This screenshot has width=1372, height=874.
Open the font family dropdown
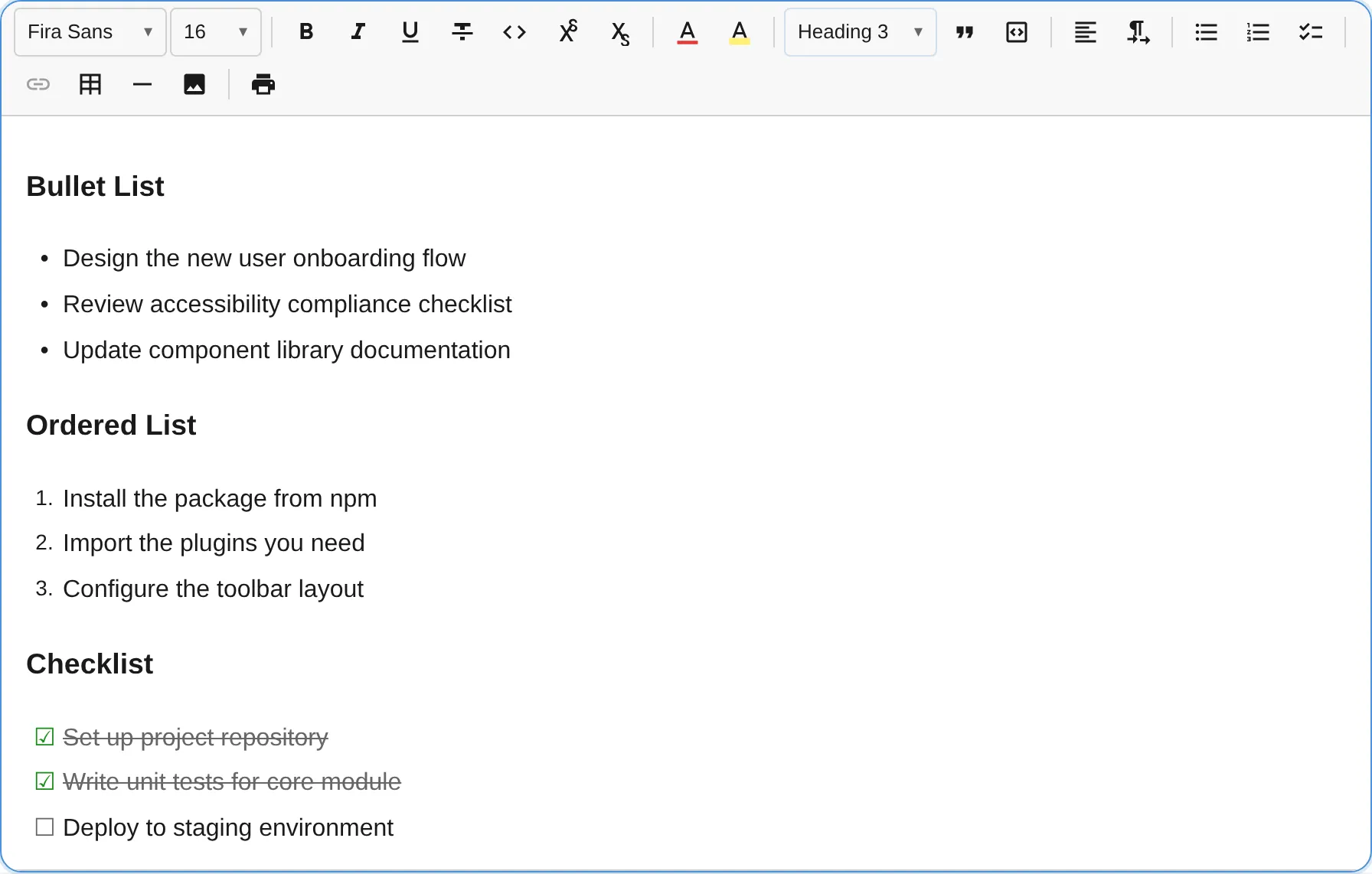coord(89,31)
